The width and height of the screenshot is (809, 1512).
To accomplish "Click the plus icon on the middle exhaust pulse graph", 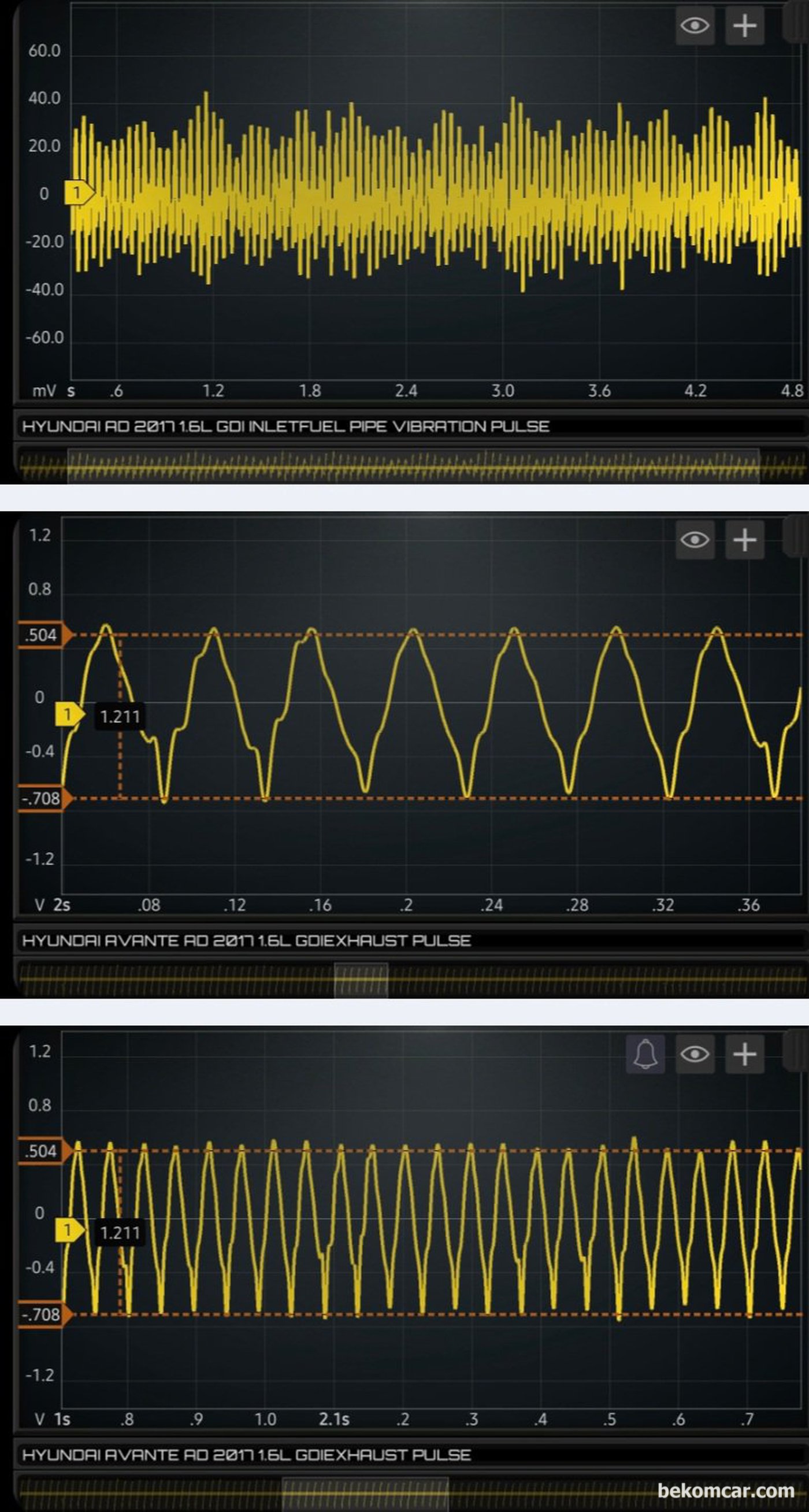I will point(744,539).
